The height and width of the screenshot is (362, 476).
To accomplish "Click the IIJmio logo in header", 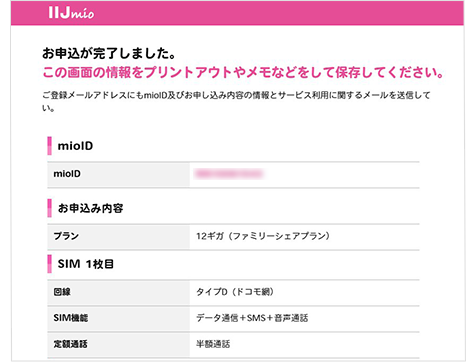I will point(71,13).
